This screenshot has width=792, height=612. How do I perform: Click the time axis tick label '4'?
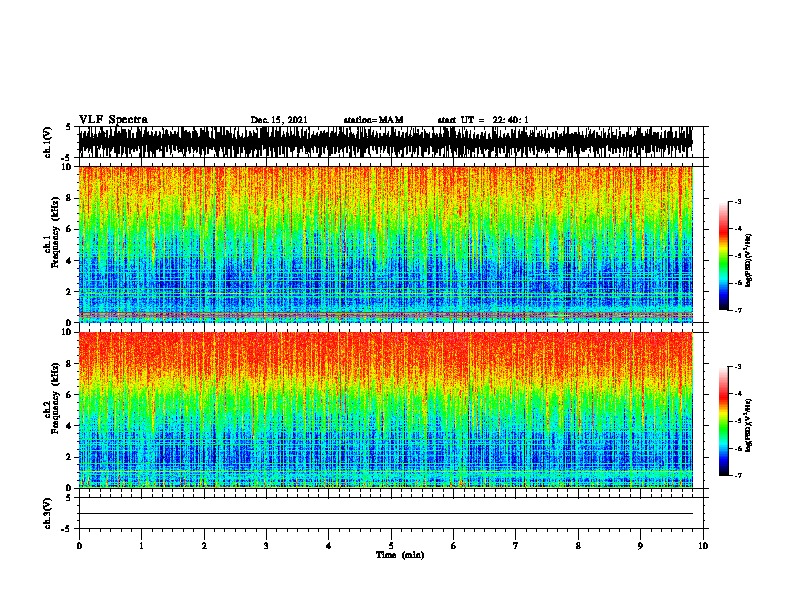[x=329, y=545]
